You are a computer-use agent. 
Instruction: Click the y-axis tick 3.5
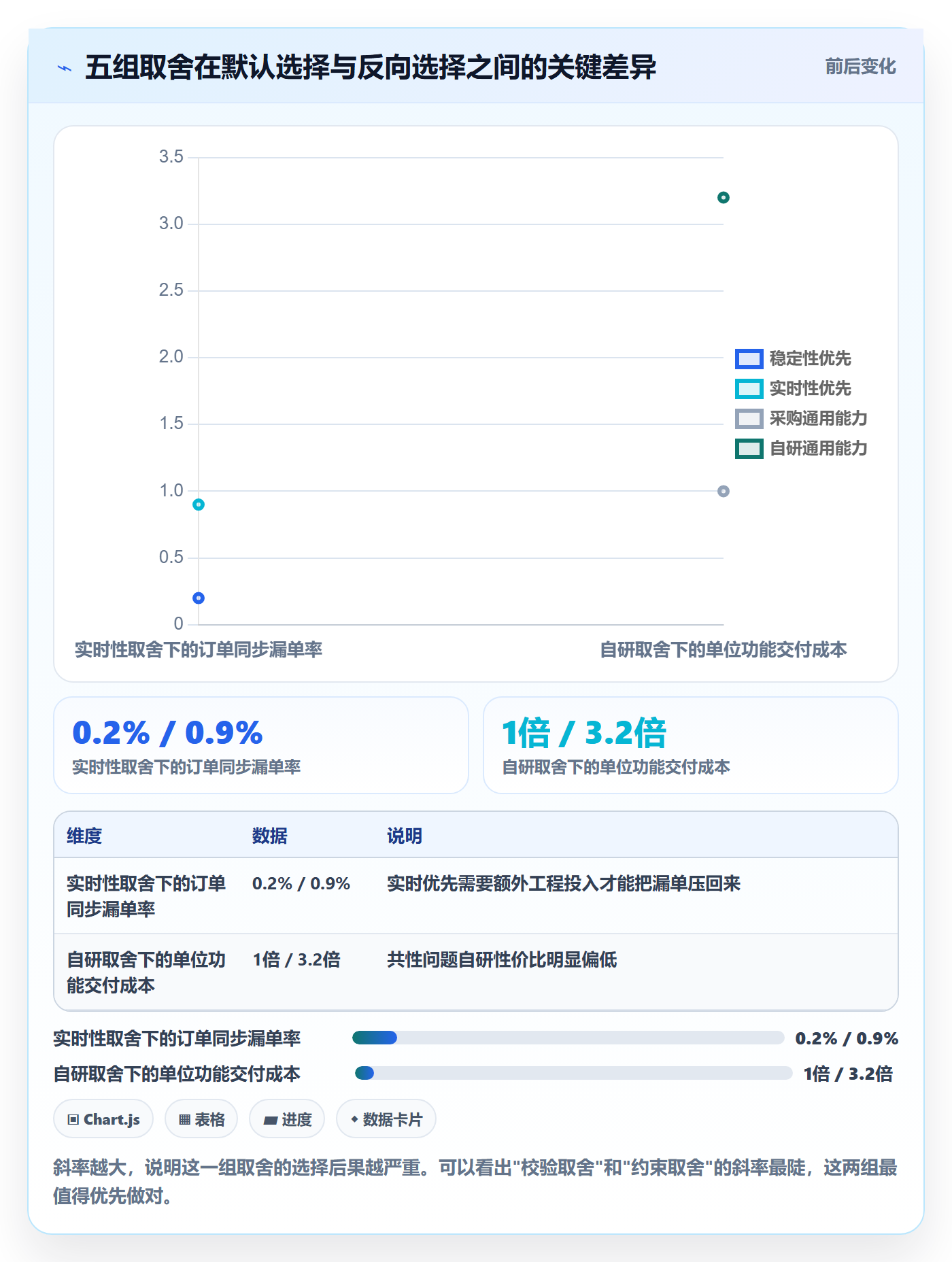(x=171, y=157)
